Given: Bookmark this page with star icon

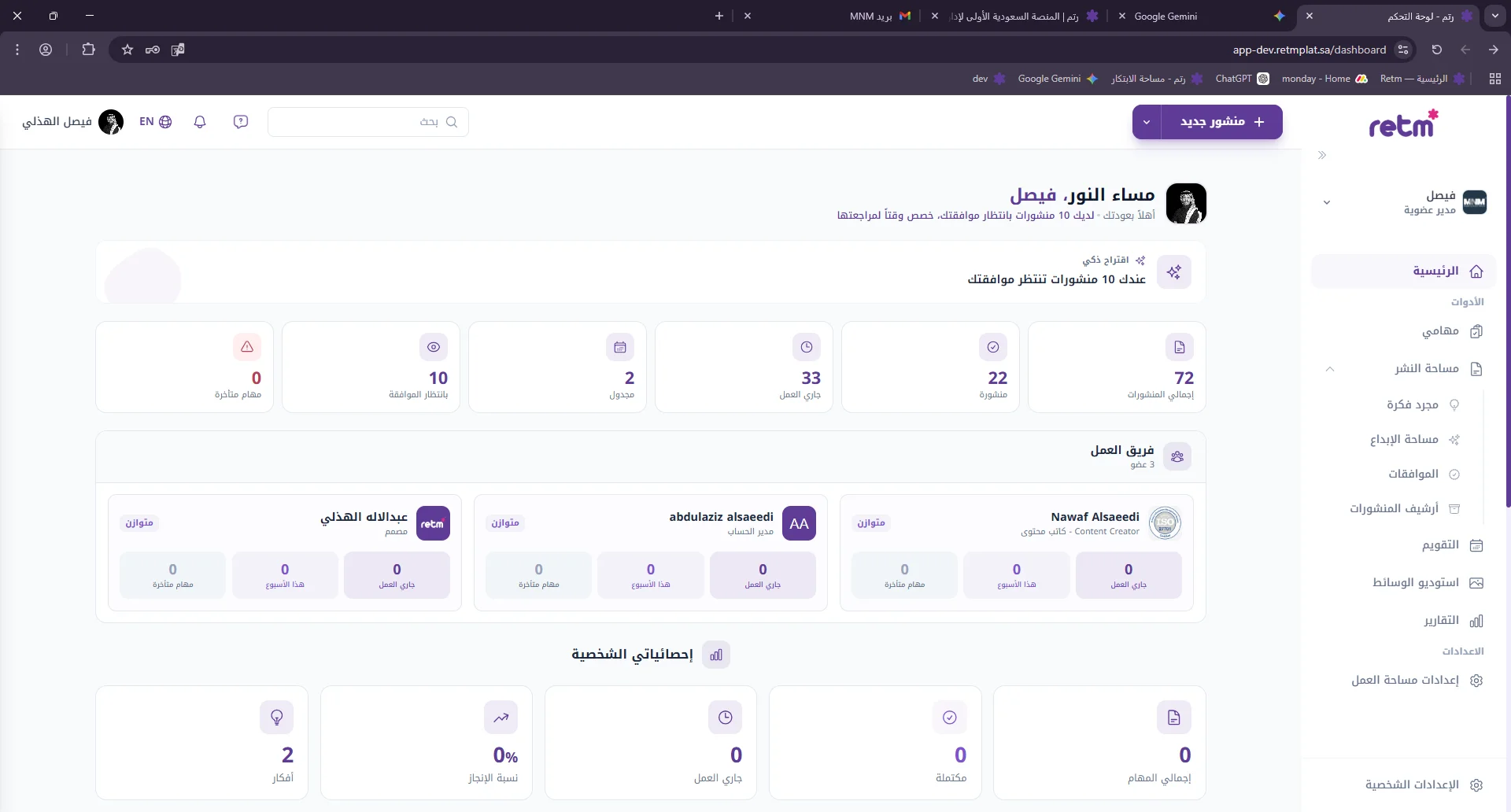Looking at the screenshot, I should [127, 50].
